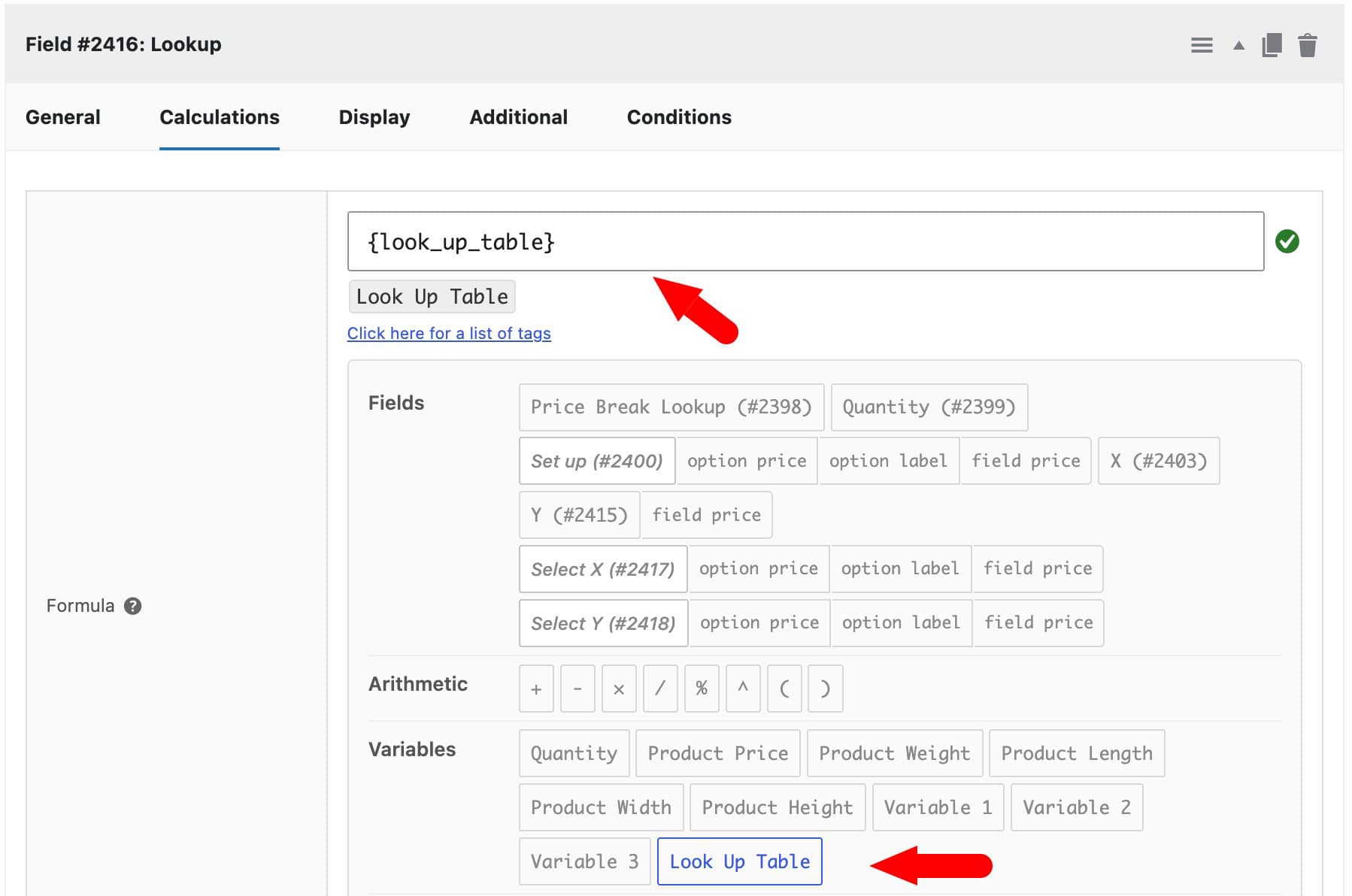Insert the multiply × operator
The image size is (1352, 896).
619,689
